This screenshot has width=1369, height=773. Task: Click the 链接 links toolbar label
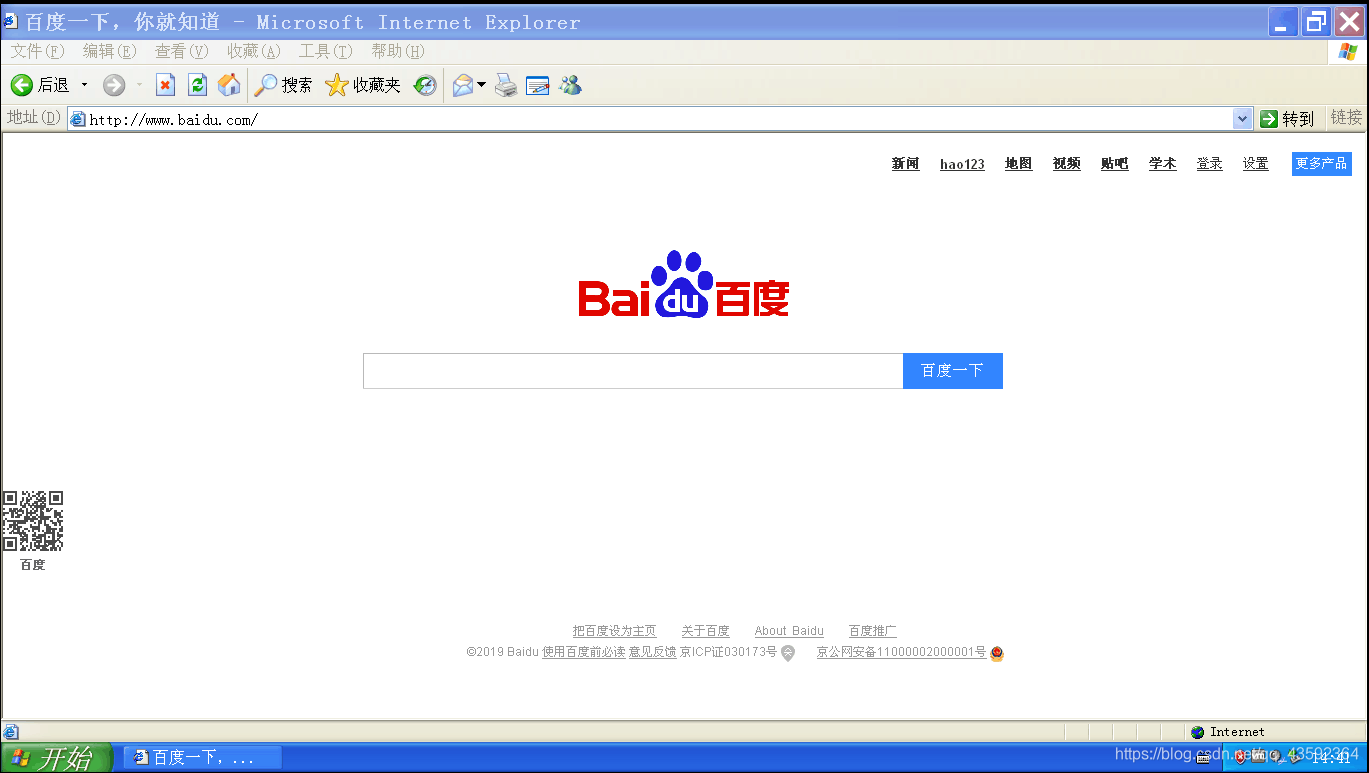1346,118
